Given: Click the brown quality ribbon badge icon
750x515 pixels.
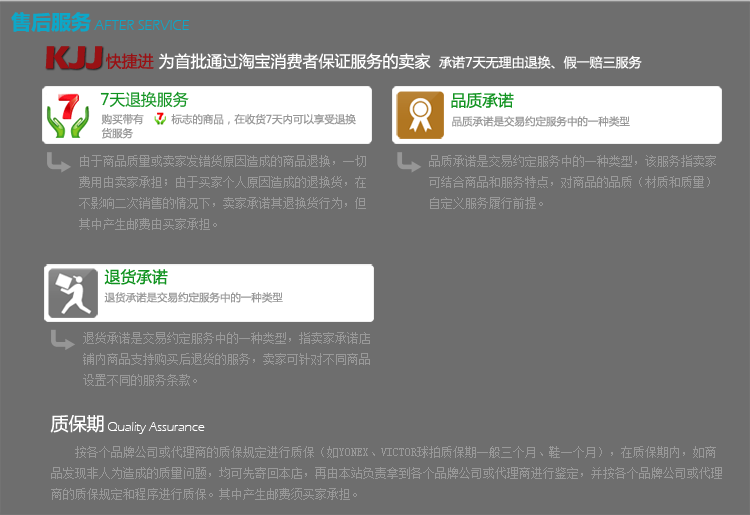Looking at the screenshot, I should click(420, 114).
